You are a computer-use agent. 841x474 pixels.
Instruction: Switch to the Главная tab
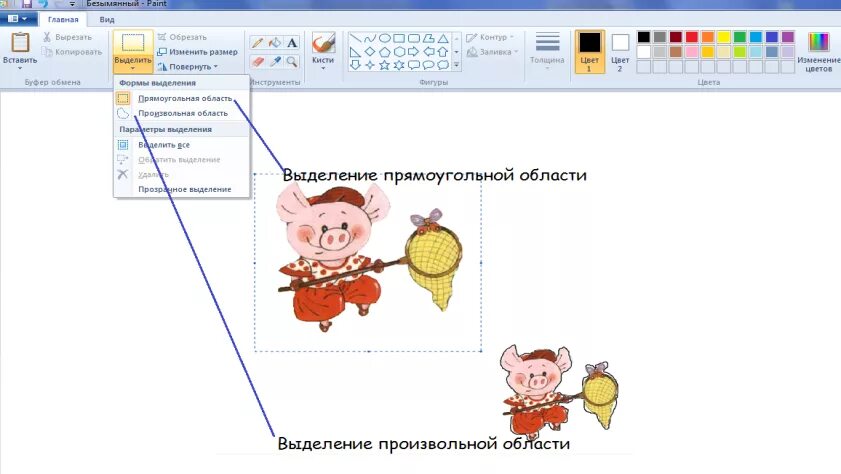(63, 19)
